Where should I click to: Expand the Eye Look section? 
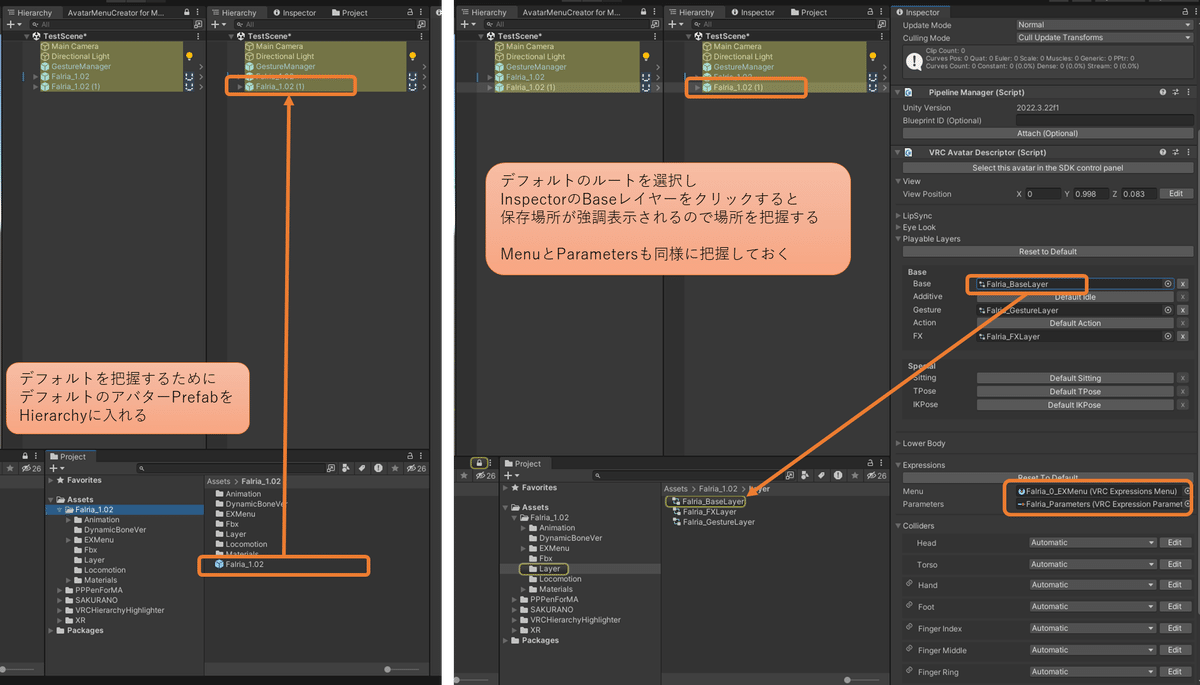coord(898,227)
